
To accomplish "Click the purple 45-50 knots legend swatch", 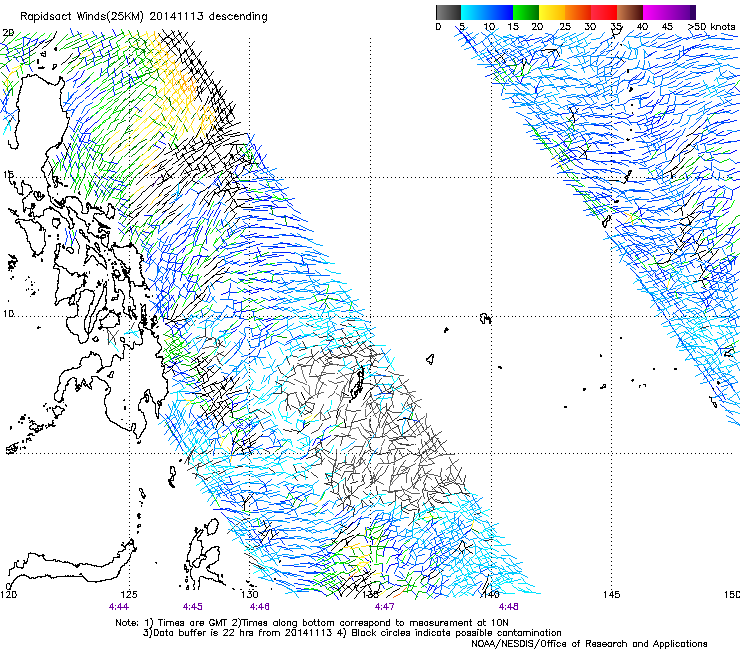I will [x=682, y=12].
